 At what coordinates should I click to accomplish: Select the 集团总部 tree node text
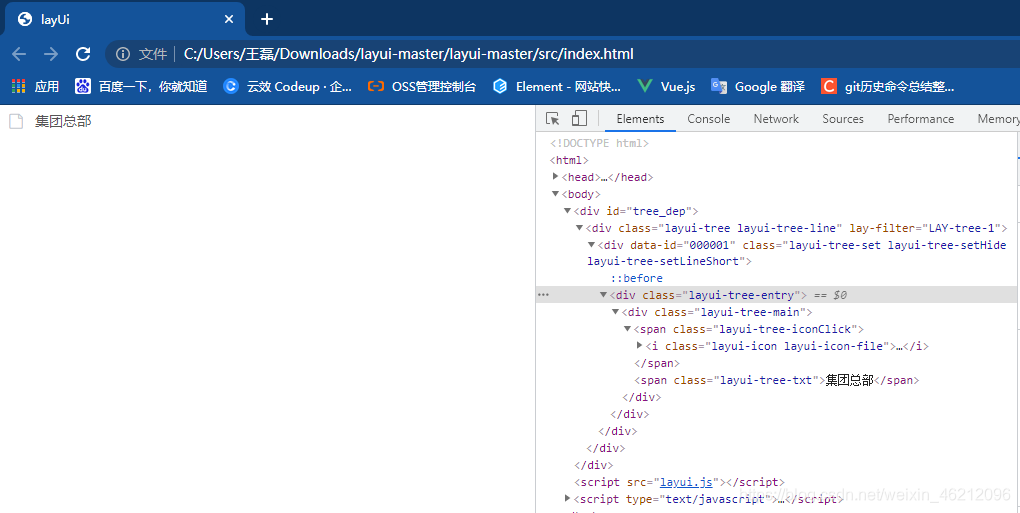(63, 122)
